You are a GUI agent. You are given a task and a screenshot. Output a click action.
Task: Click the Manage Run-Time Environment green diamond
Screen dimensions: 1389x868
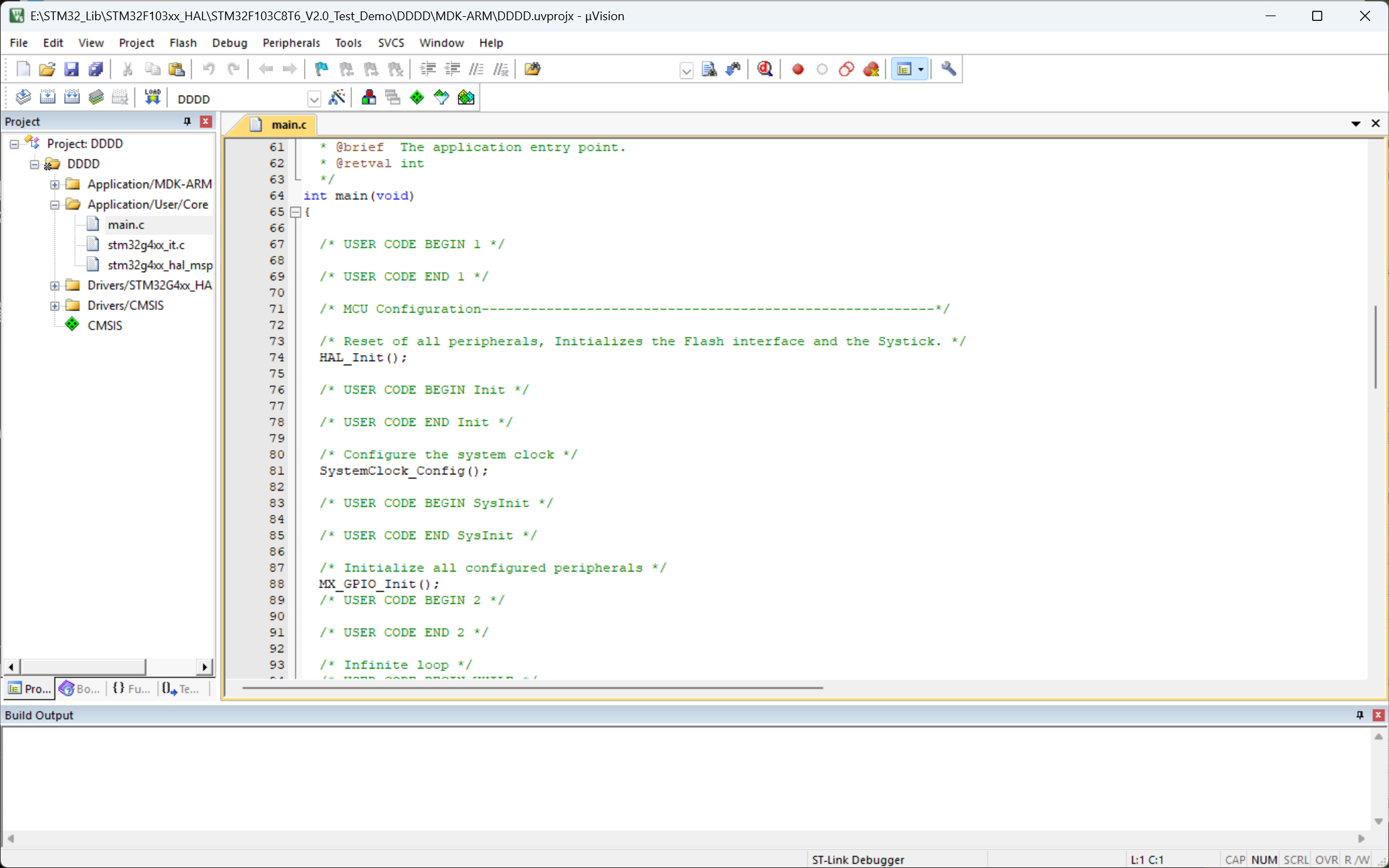[x=417, y=98]
